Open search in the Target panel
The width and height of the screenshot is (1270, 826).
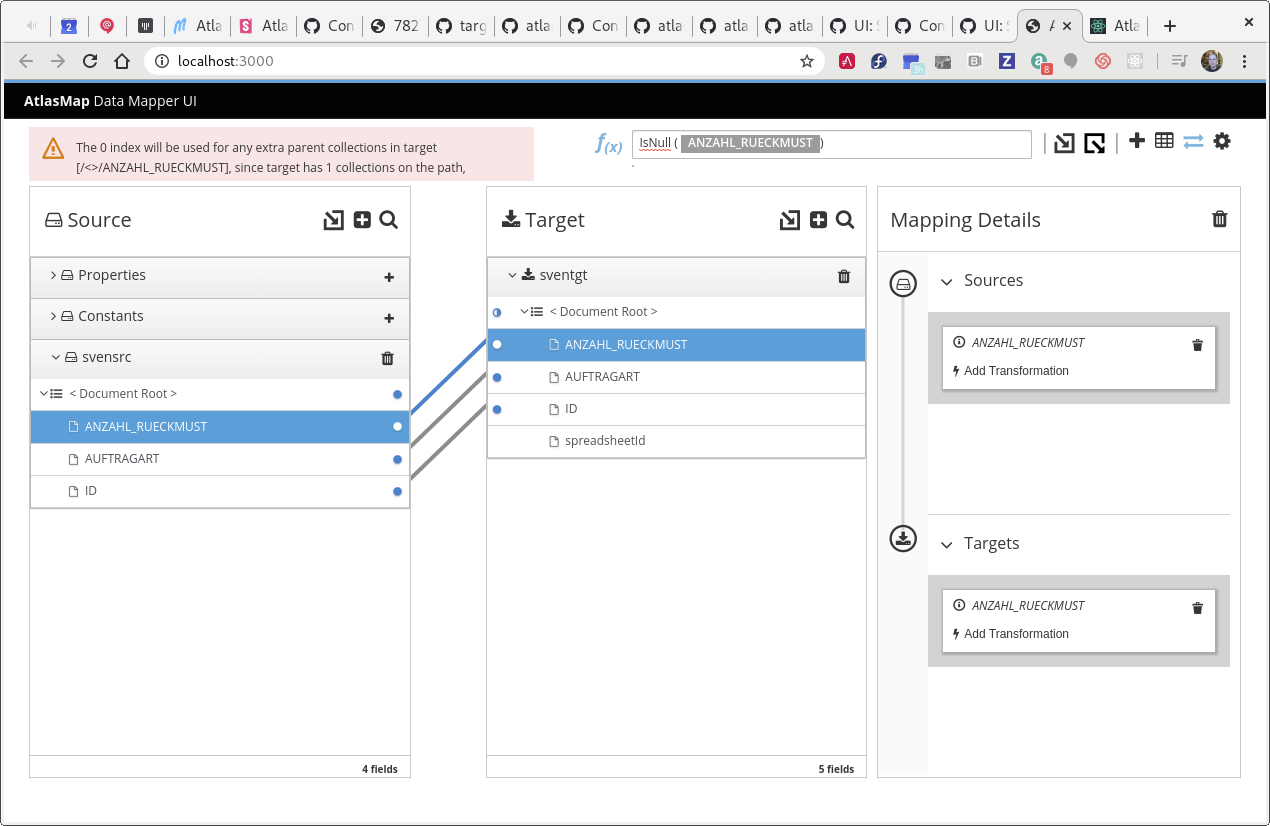[x=845, y=220]
